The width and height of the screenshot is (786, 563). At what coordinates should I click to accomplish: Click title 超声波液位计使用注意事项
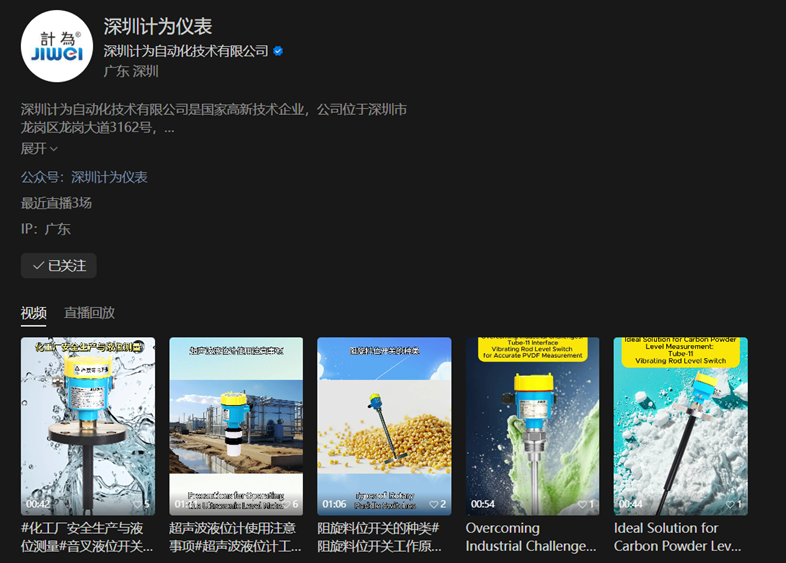click(235, 537)
